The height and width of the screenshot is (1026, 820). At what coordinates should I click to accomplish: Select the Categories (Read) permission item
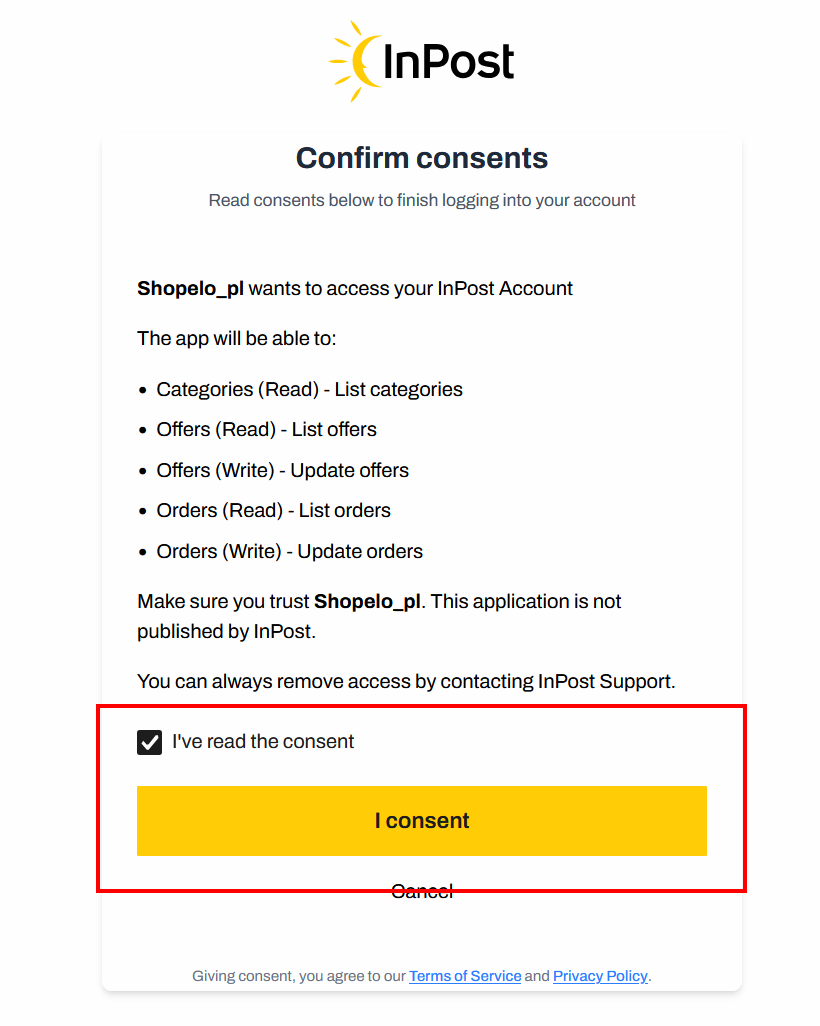[x=309, y=389]
